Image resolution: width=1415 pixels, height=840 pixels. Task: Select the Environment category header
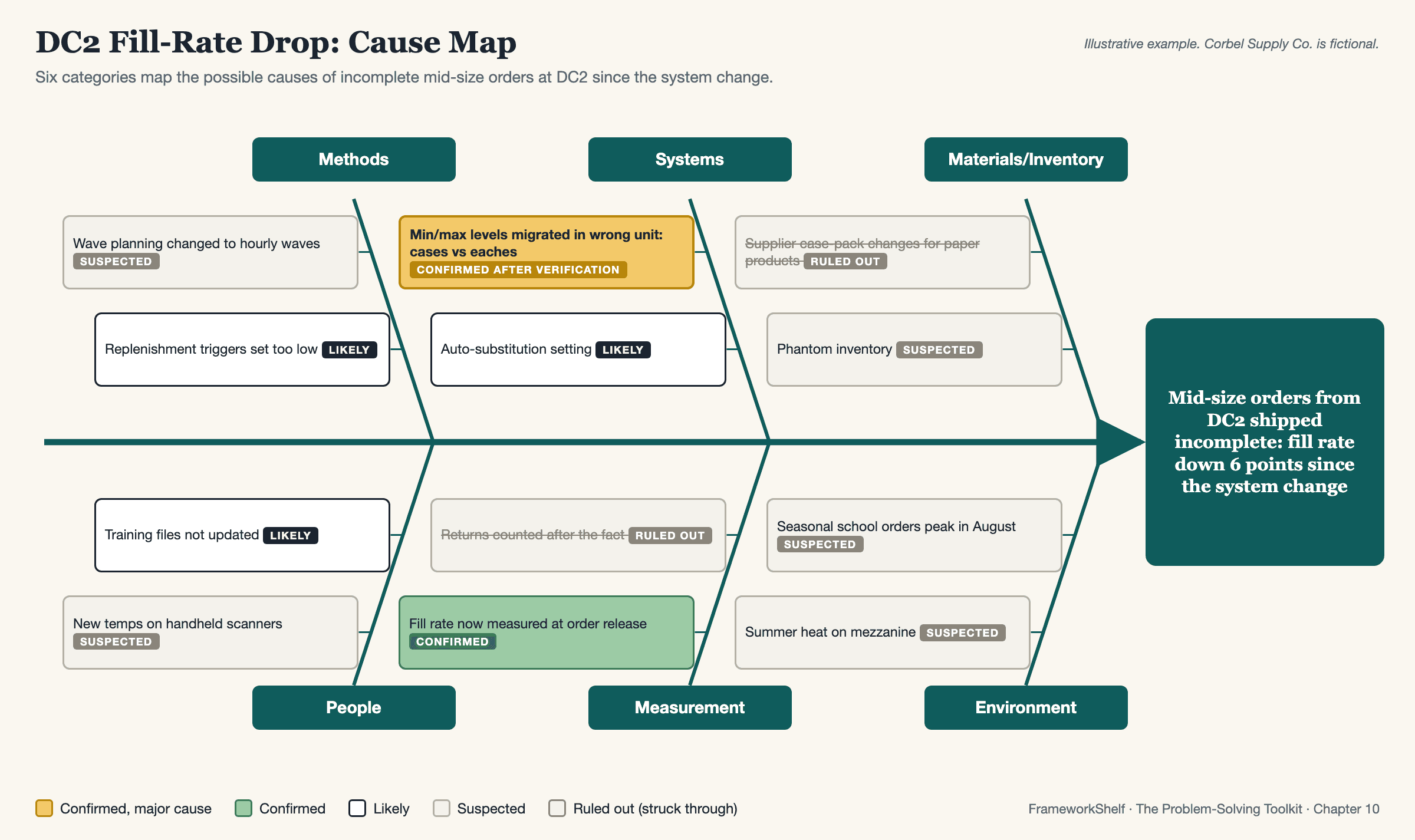(1026, 707)
